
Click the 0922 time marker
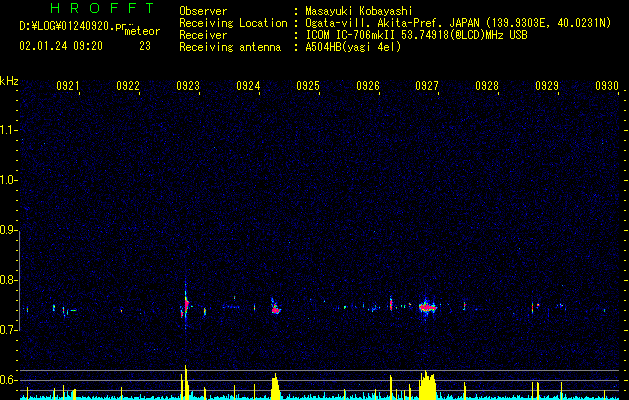tap(128, 85)
